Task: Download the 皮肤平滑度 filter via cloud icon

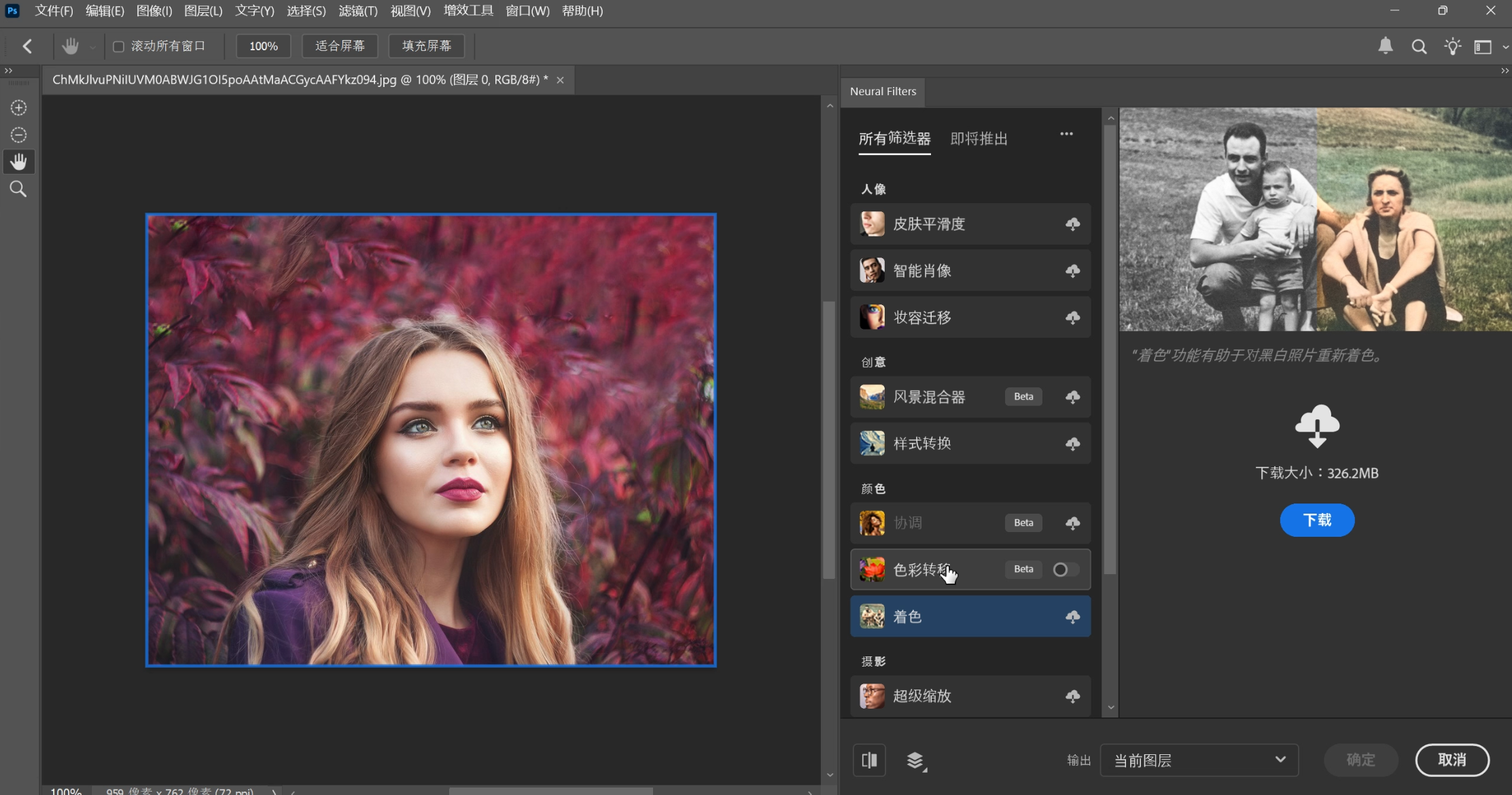Action: 1072,224
